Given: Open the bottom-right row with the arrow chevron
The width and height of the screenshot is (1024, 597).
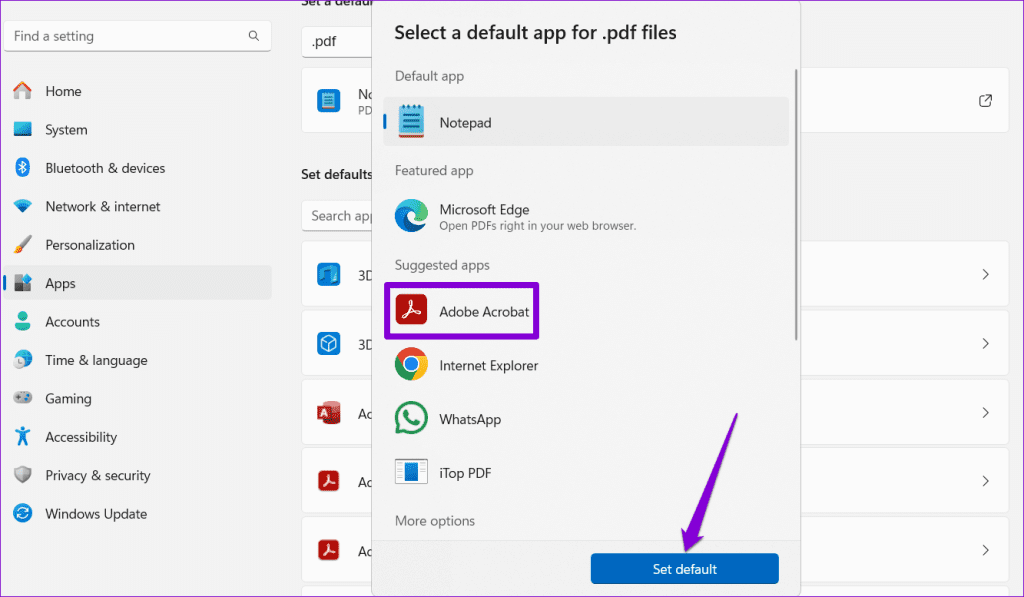Looking at the screenshot, I should click(x=985, y=550).
